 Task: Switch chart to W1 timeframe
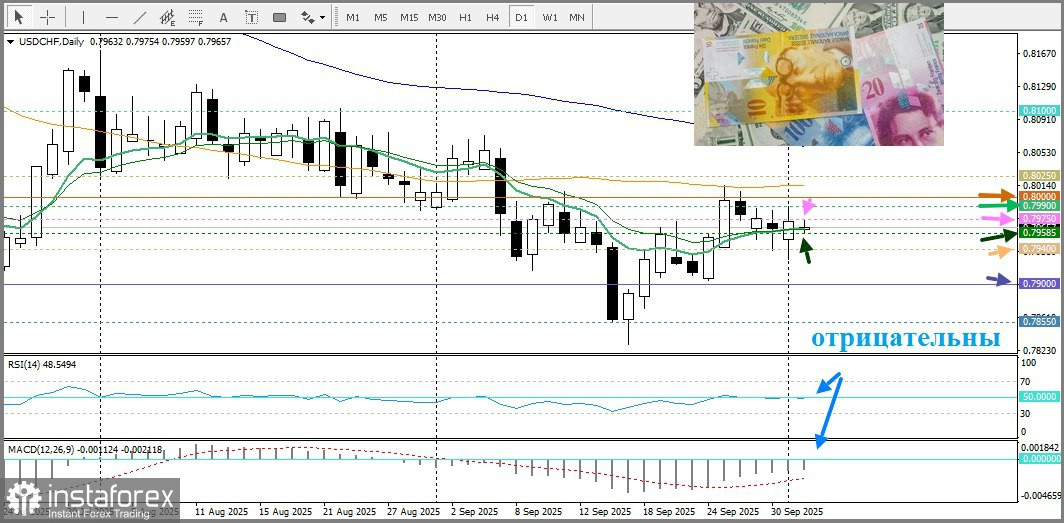coord(550,18)
